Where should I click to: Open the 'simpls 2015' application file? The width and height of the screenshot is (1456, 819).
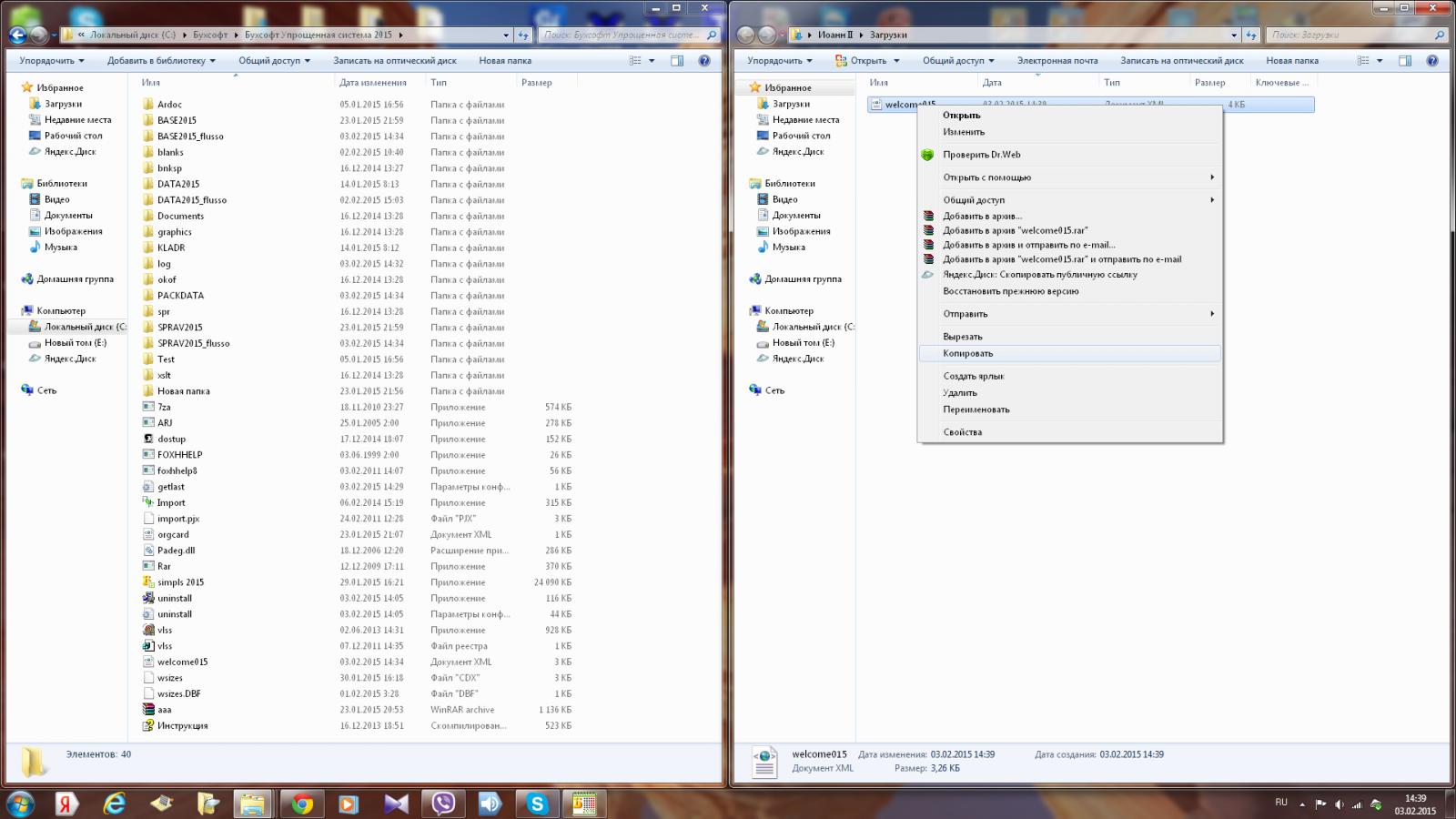click(x=180, y=582)
